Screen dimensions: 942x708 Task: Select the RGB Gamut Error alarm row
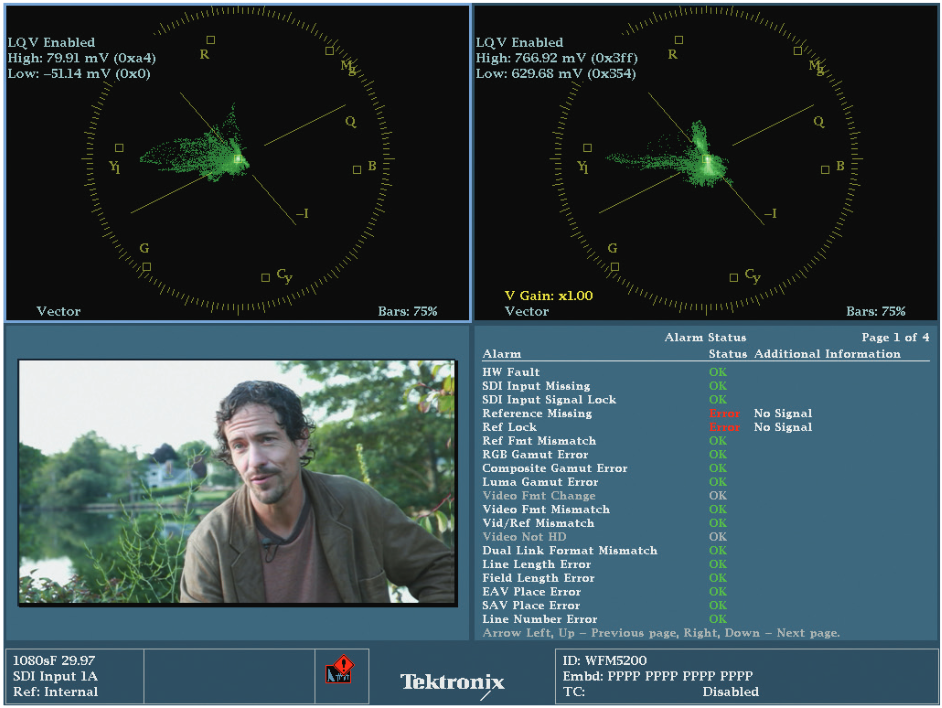click(706, 454)
